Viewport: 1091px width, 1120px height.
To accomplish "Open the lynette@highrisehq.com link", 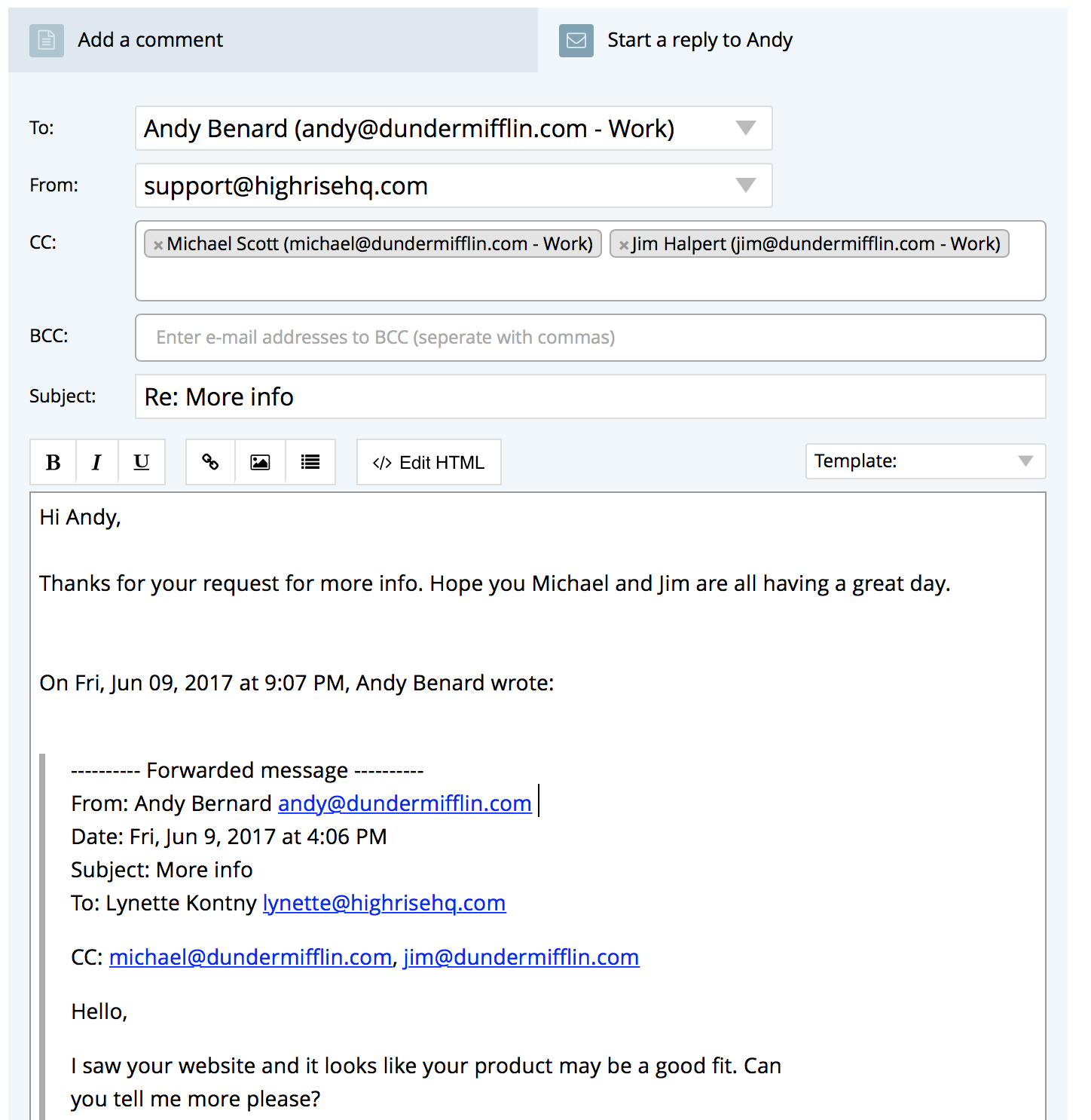I will (384, 903).
